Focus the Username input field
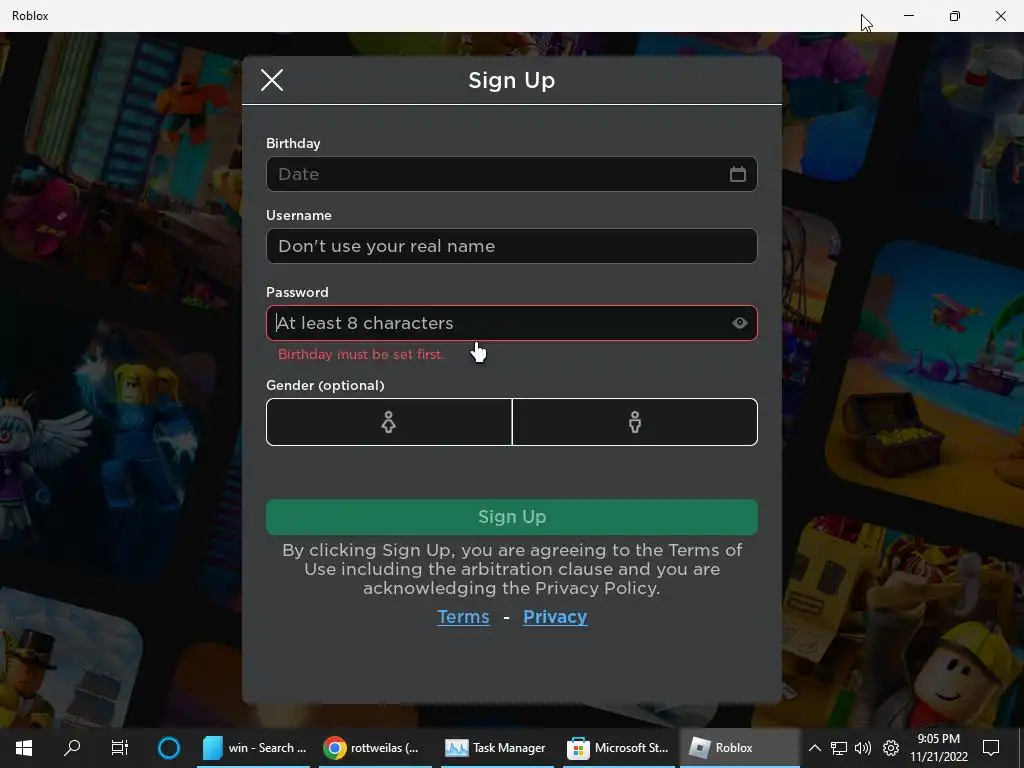 point(511,246)
